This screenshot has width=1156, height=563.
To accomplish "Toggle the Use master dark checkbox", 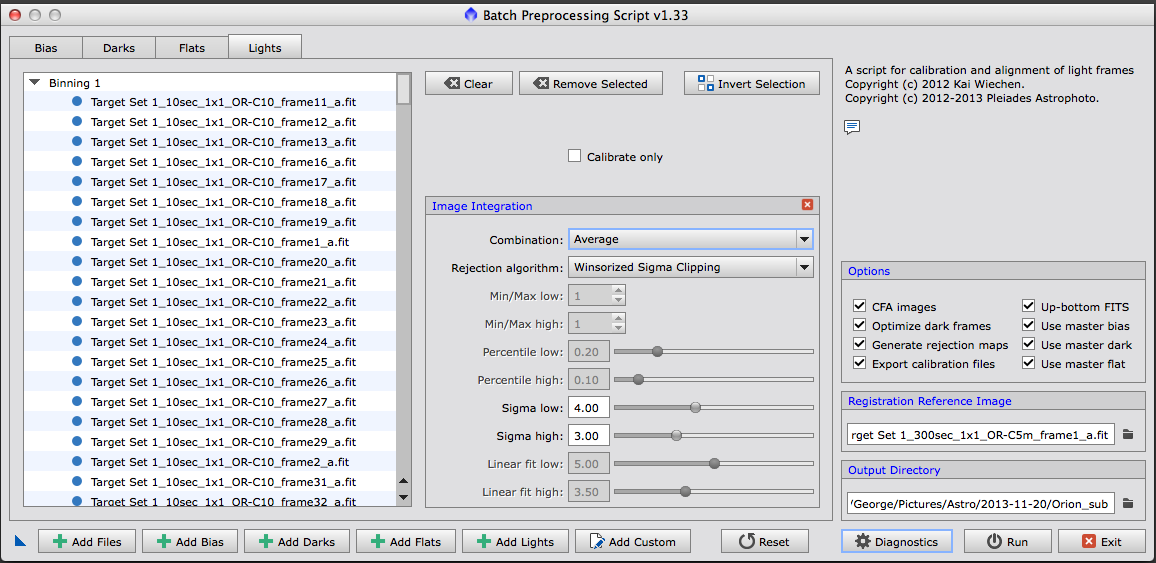I will [x=1028, y=345].
